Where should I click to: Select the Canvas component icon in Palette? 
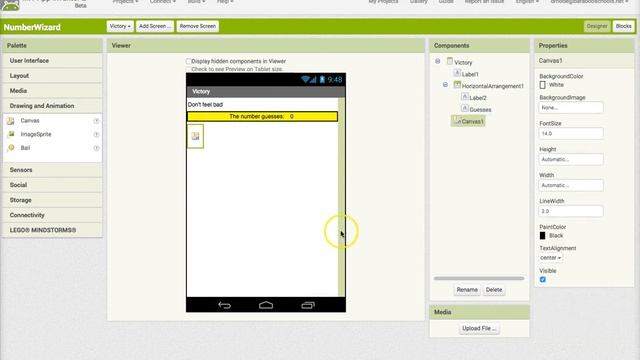point(11,121)
